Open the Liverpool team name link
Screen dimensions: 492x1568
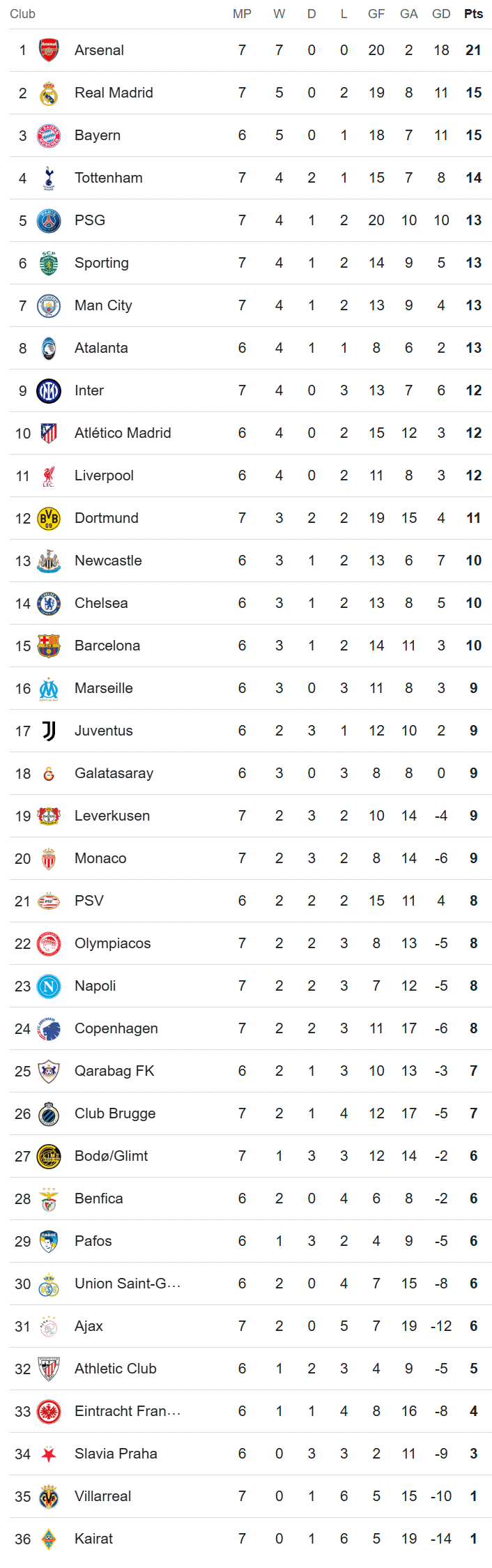point(104,475)
